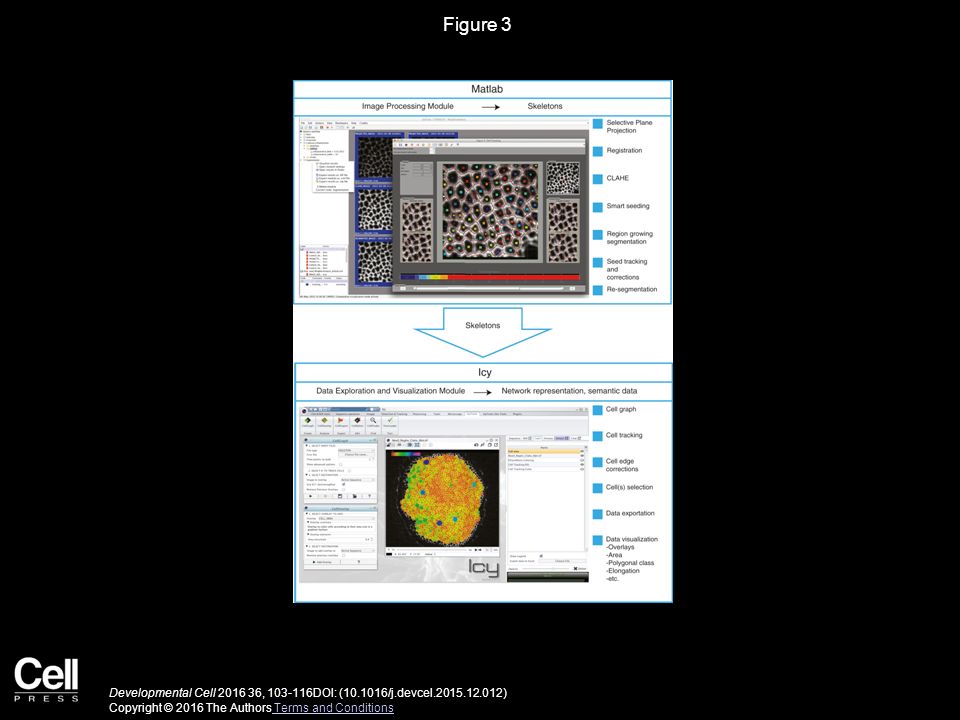Image resolution: width=960 pixels, height=720 pixels.
Task: Click the blue-to-red color bar in Matlab figure
Action: coord(490,277)
